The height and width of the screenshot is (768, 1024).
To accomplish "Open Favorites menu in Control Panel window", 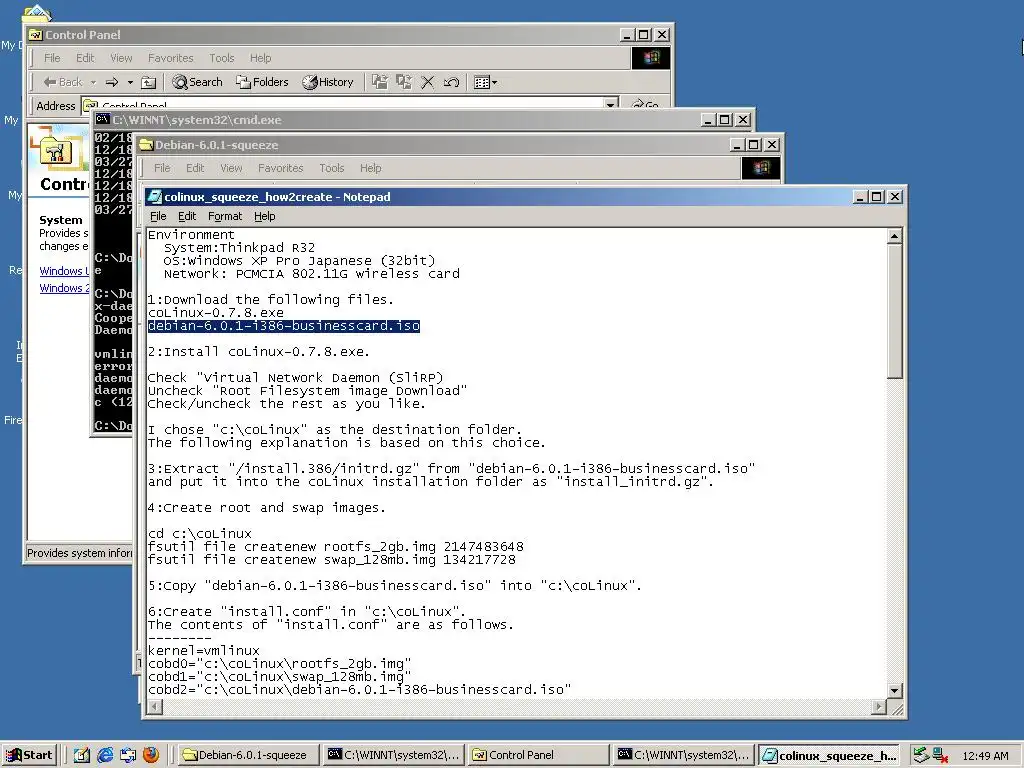I will [170, 58].
